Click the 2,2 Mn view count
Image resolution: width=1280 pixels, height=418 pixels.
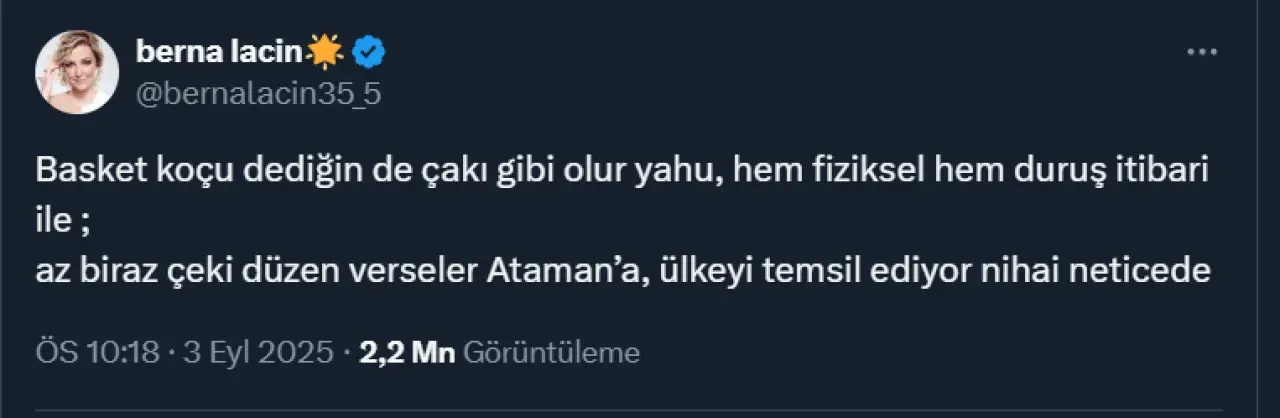coord(407,352)
